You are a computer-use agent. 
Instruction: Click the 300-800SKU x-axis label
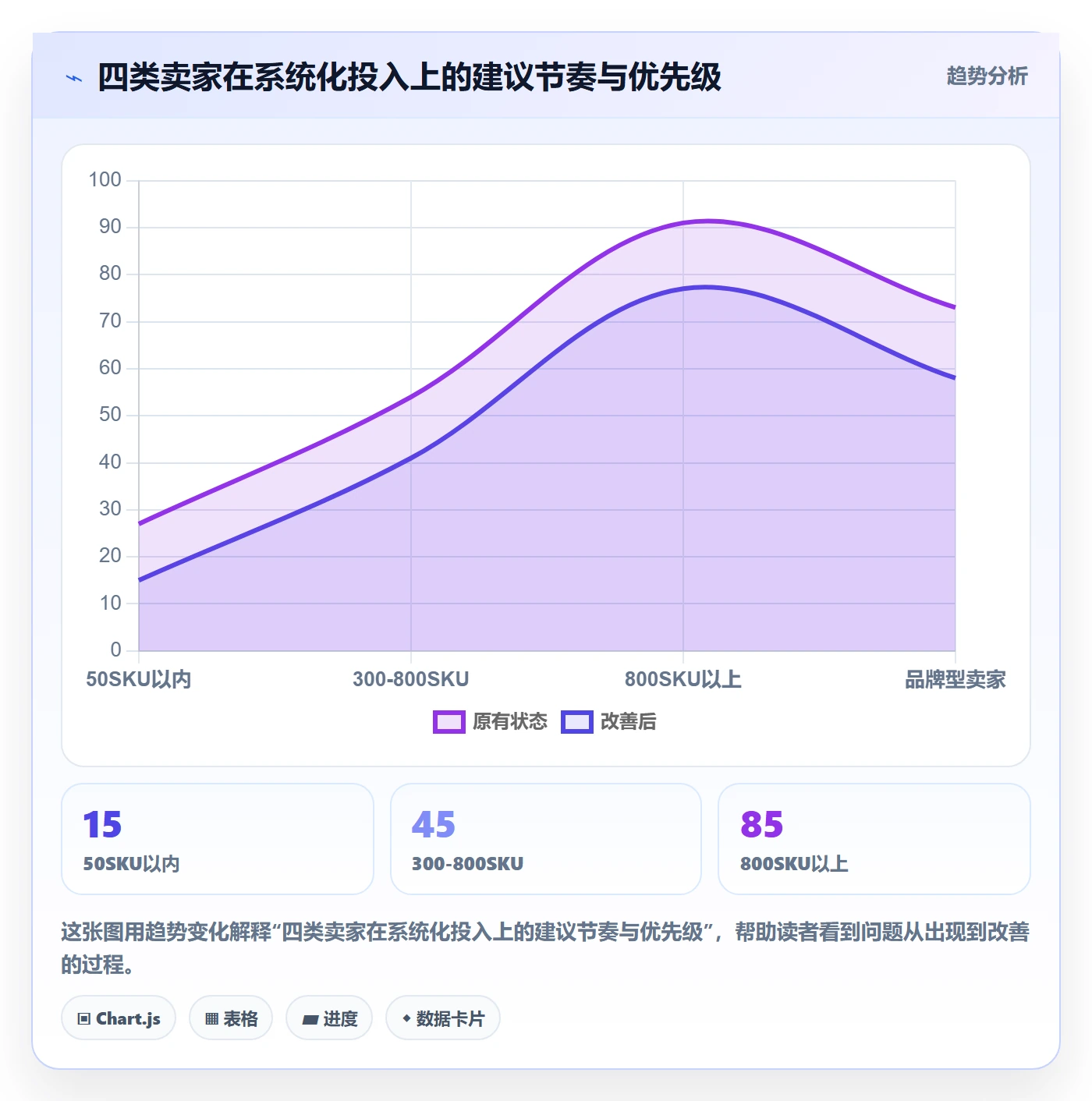(x=411, y=679)
